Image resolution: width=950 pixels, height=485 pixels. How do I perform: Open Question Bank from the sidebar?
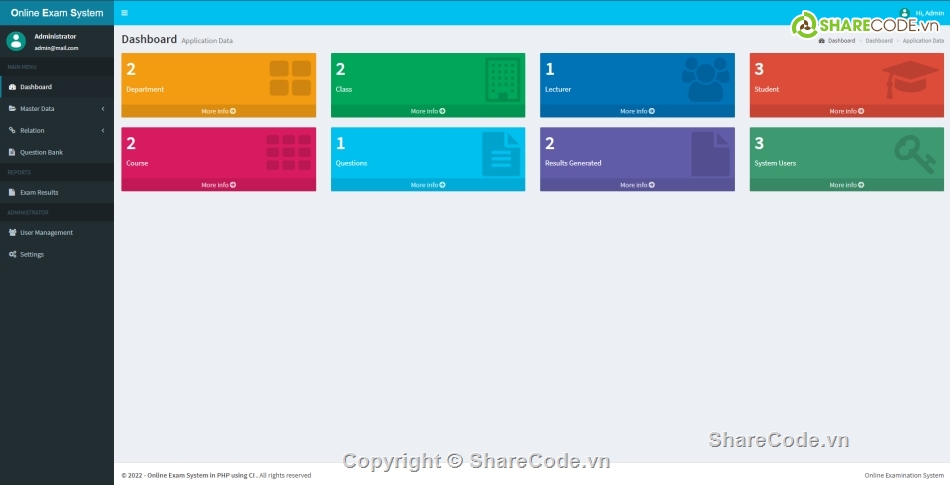(41, 152)
